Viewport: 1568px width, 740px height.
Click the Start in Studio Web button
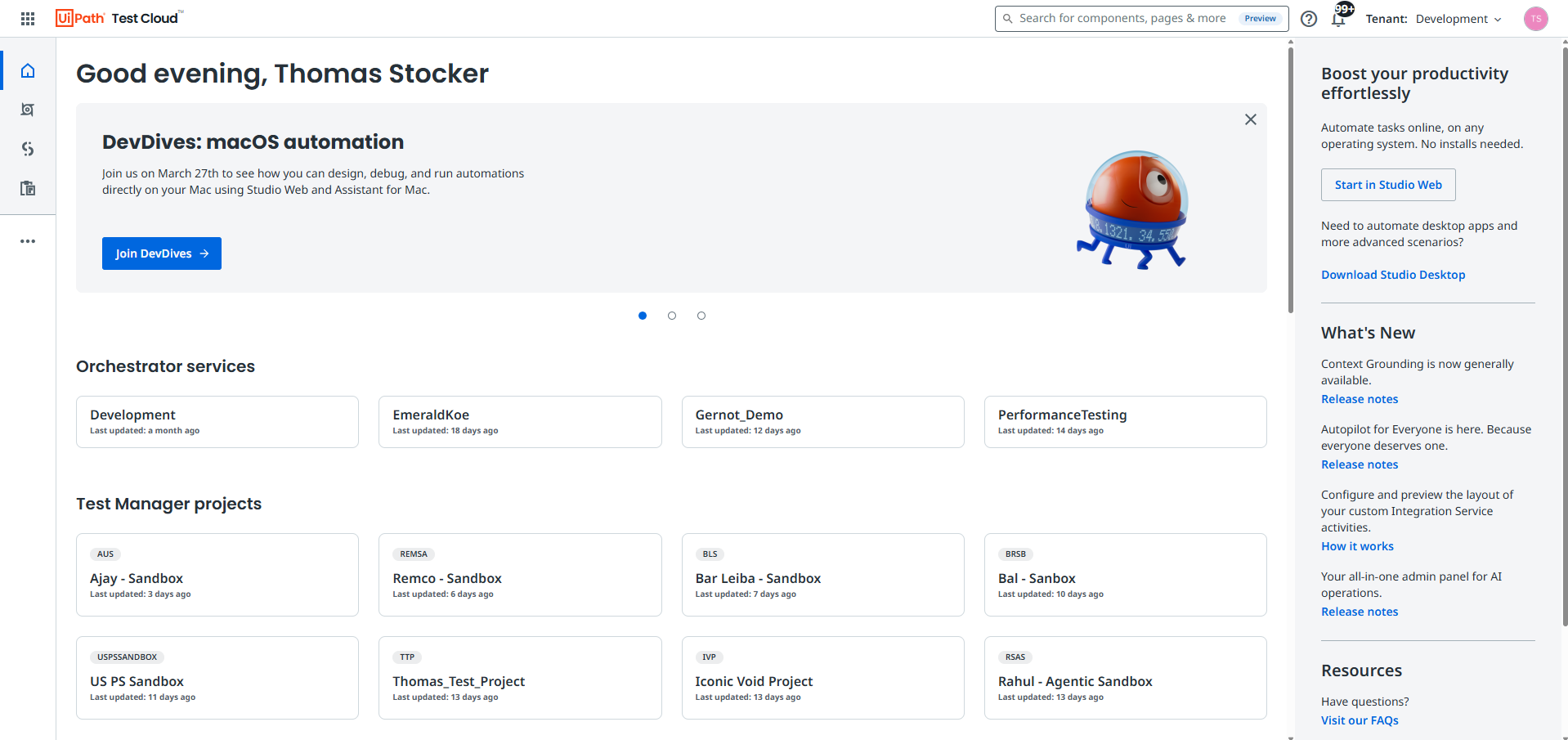(x=1388, y=185)
